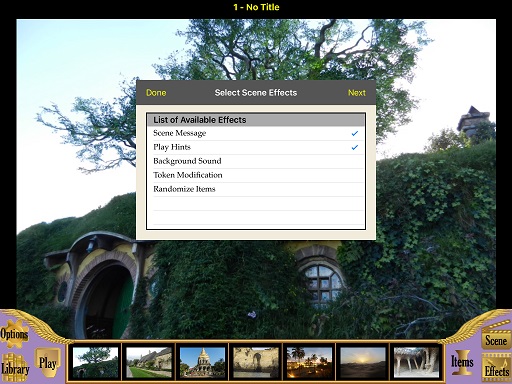
Task: Open the Items pedestal icon
Action: pyautogui.click(x=462, y=362)
